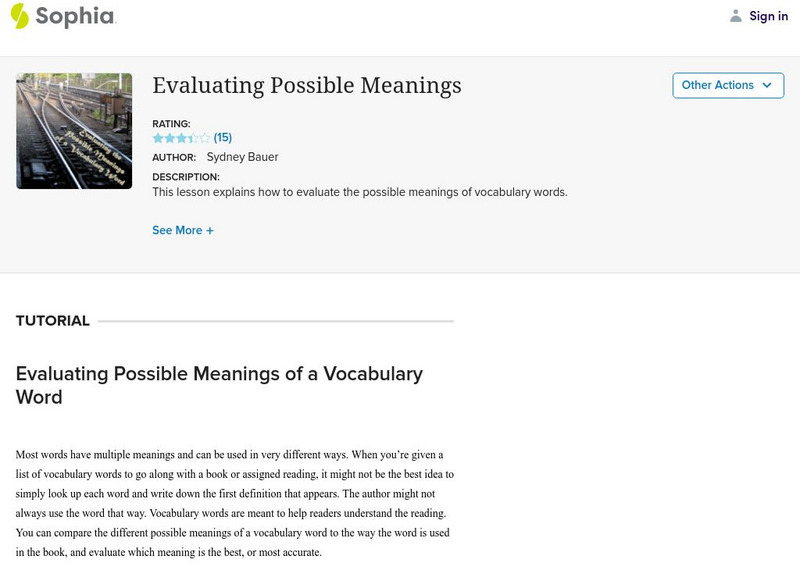The width and height of the screenshot is (800, 563).
Task: Give a five-star rating using the last star
Action: (205, 138)
